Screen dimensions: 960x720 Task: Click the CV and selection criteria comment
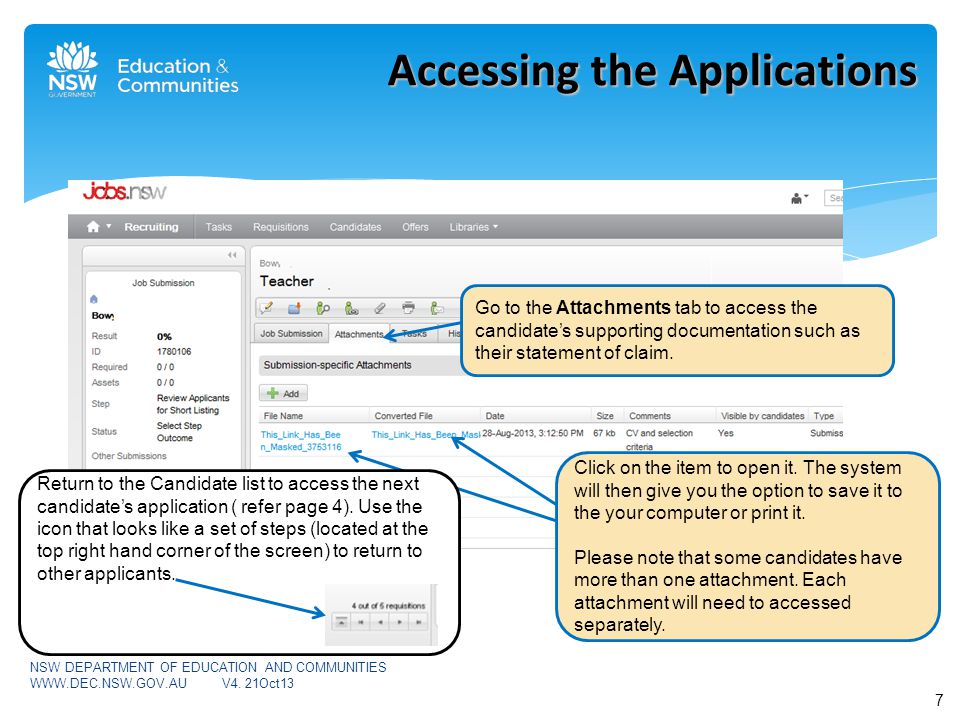point(659,440)
